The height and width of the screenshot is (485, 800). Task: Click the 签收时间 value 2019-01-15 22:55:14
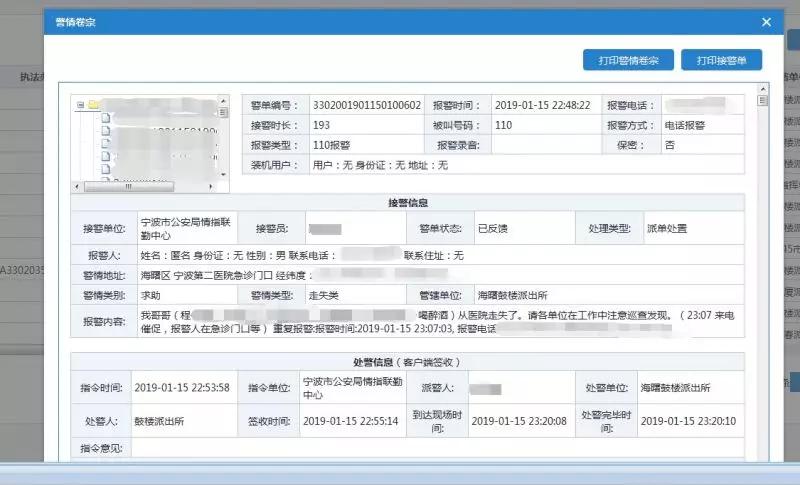click(351, 421)
